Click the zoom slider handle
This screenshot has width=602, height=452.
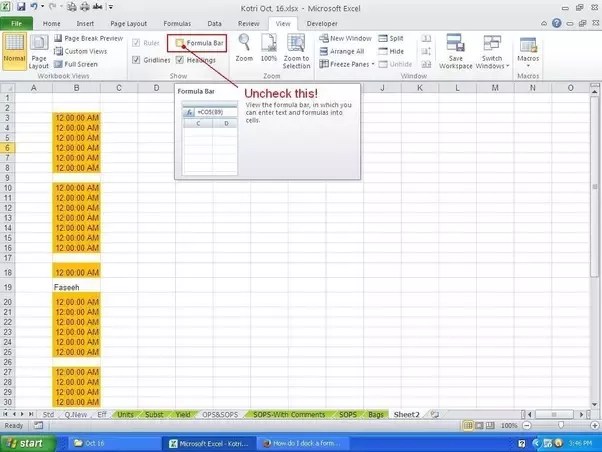561,425
